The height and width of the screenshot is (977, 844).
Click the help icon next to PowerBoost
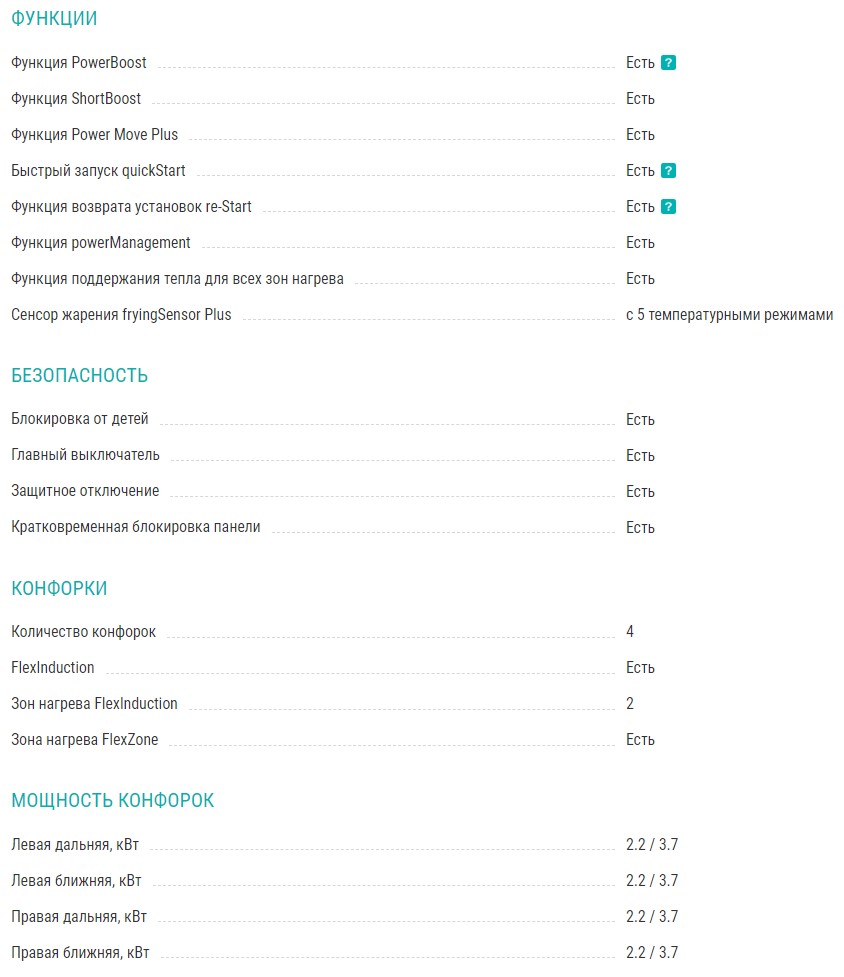pyautogui.click(x=669, y=63)
